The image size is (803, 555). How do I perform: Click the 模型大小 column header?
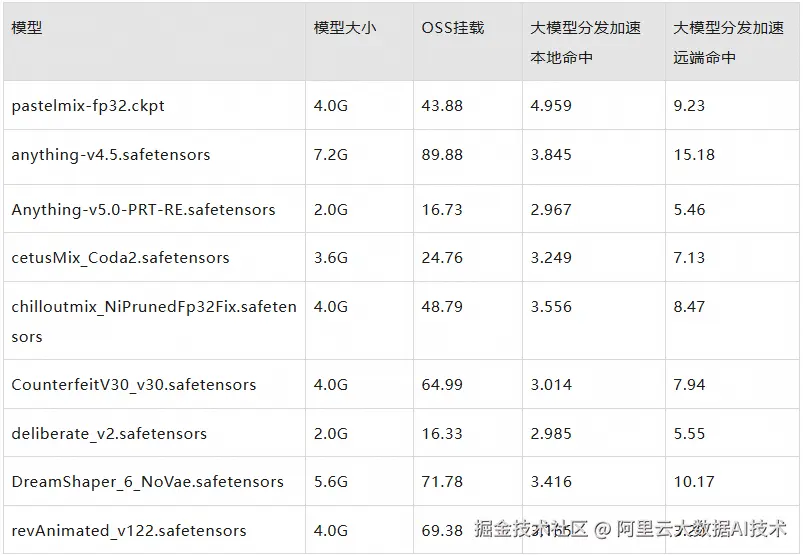tap(345, 28)
